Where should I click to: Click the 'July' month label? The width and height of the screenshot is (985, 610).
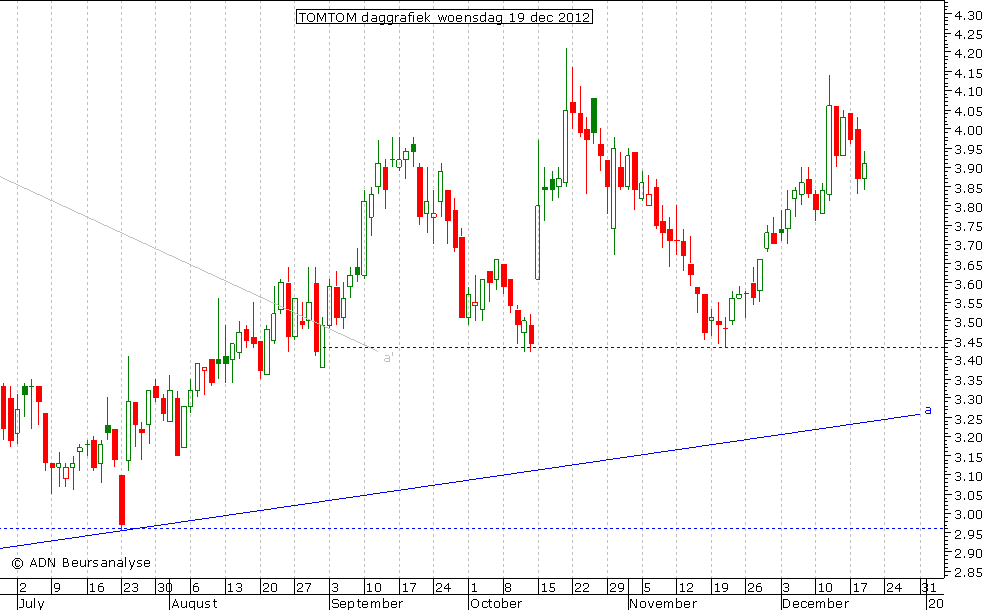pyautogui.click(x=31, y=604)
